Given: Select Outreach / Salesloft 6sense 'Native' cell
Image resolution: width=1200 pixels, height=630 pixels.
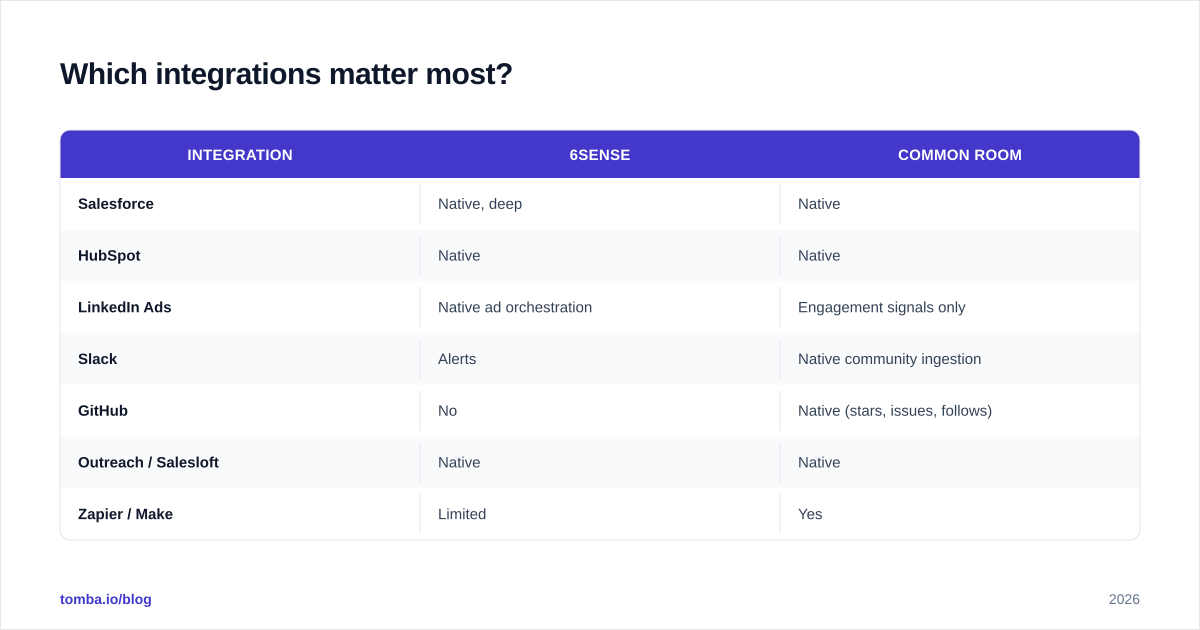Looking at the screenshot, I should pyautogui.click(x=600, y=463).
